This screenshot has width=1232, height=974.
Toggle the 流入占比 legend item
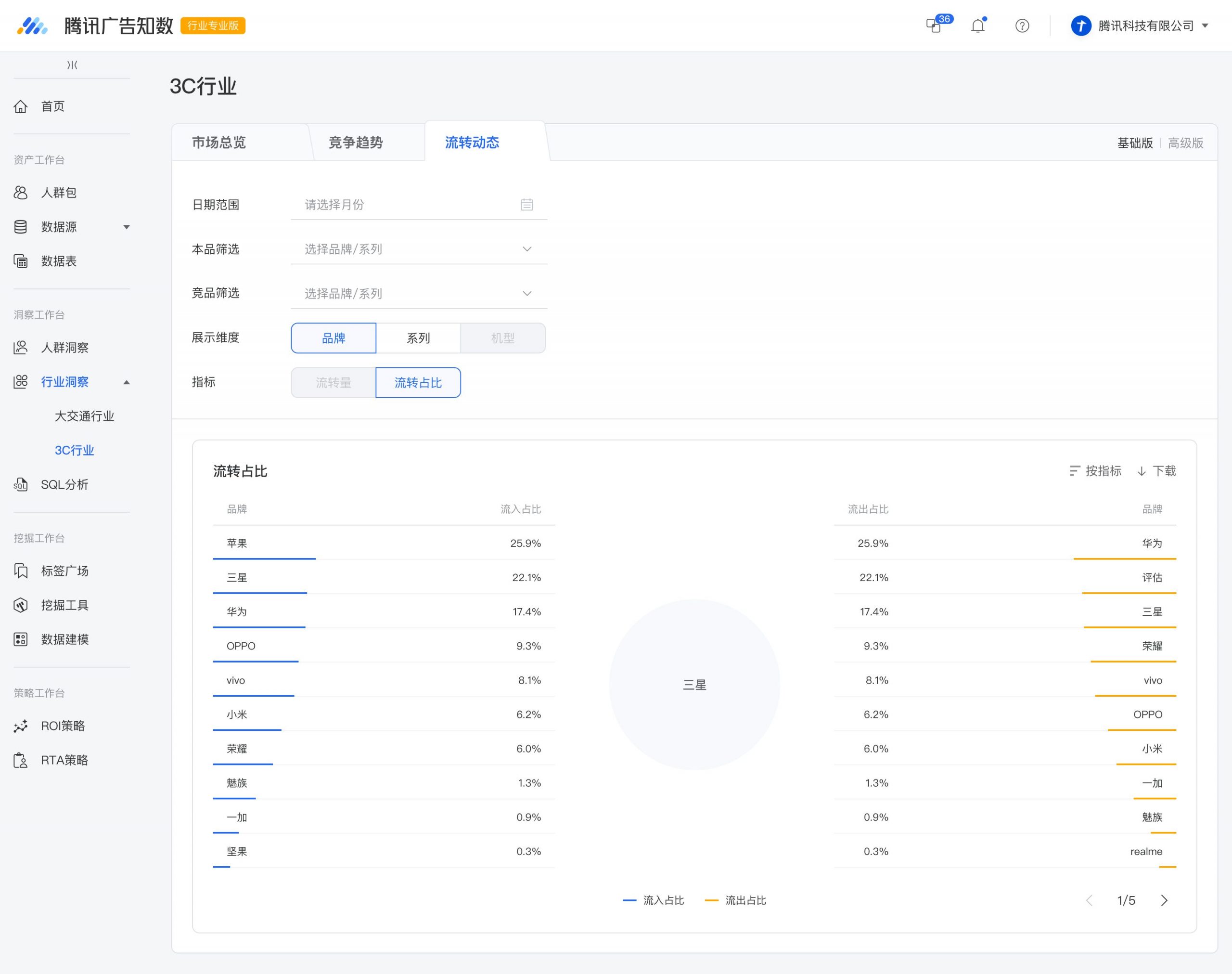pyautogui.click(x=653, y=900)
